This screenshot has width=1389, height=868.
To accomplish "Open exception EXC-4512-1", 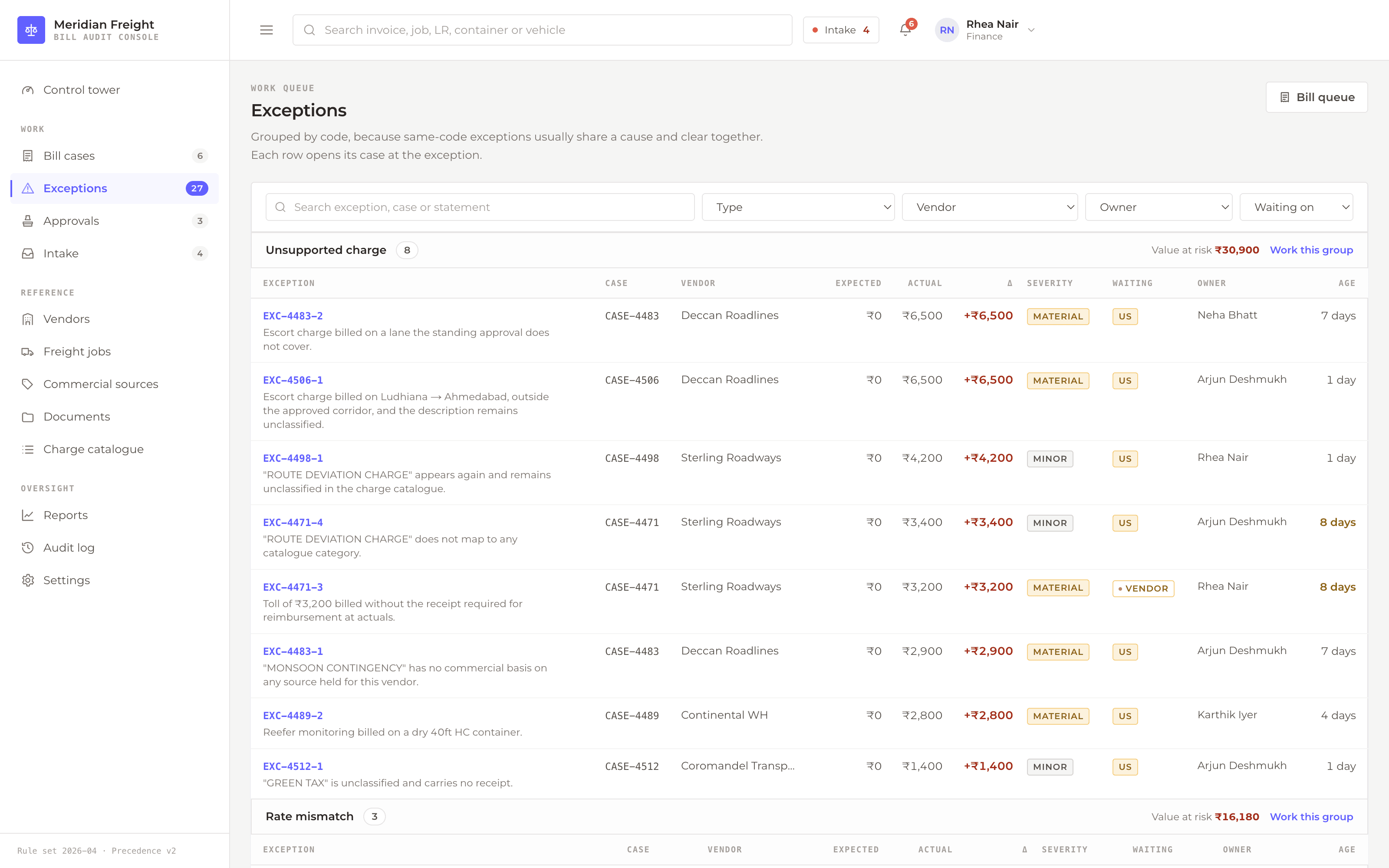I will pos(293,766).
